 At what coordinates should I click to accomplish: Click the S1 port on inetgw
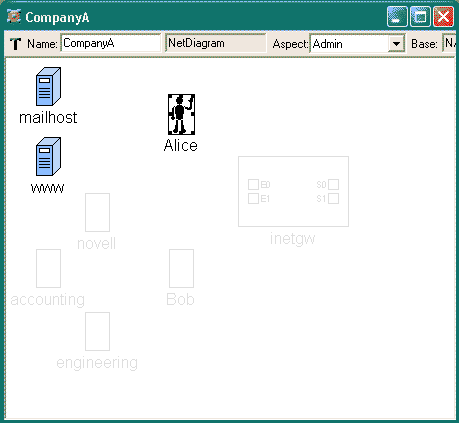(334, 199)
